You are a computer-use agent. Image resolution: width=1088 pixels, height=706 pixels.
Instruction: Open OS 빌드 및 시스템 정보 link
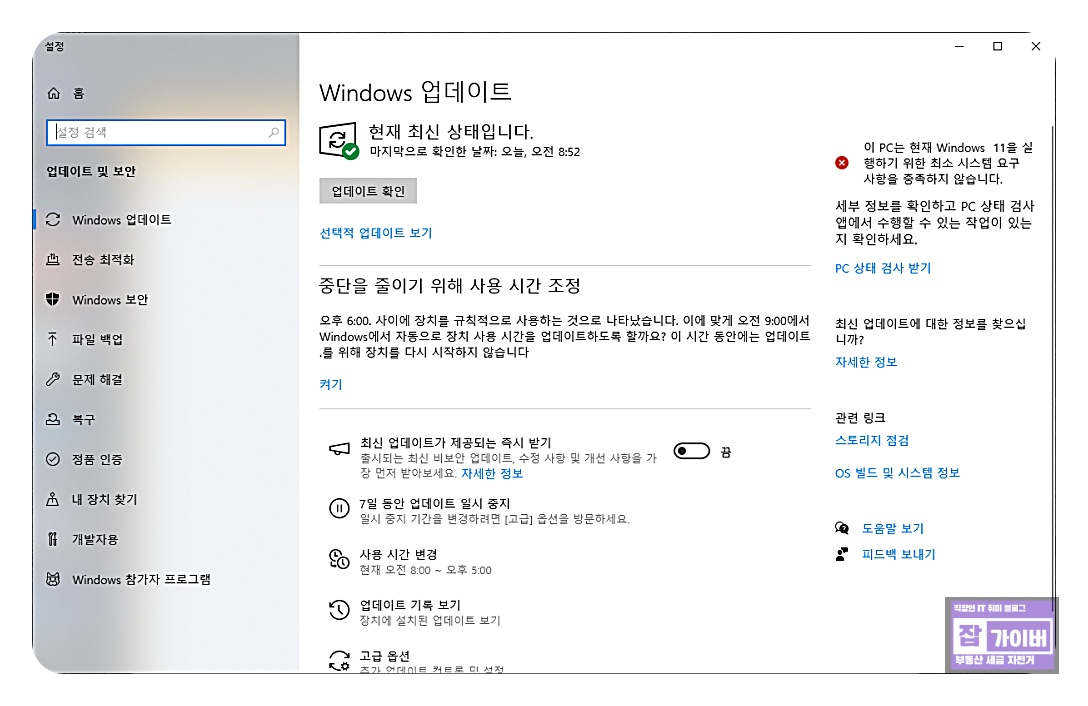pos(898,473)
